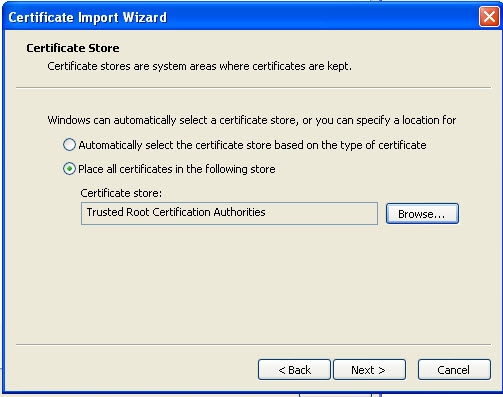Viewport: 503px width, 397px height.
Task: Click the 'Certificate store:' field label
Action: [x=121, y=193]
